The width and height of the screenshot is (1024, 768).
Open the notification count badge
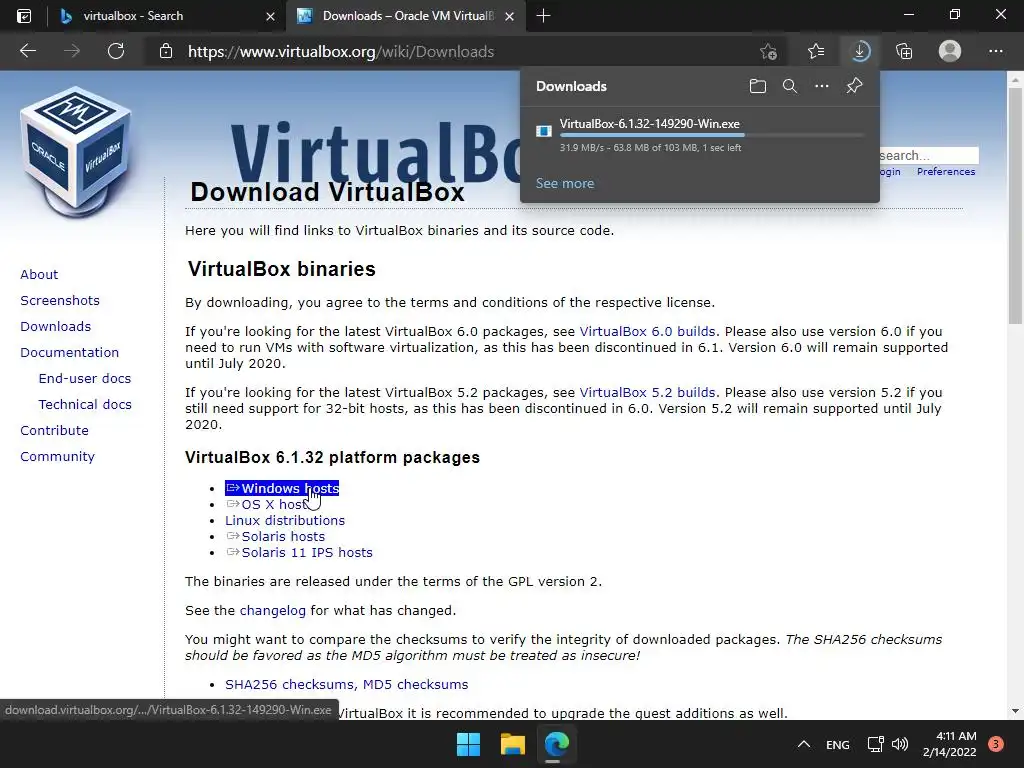tap(996, 744)
